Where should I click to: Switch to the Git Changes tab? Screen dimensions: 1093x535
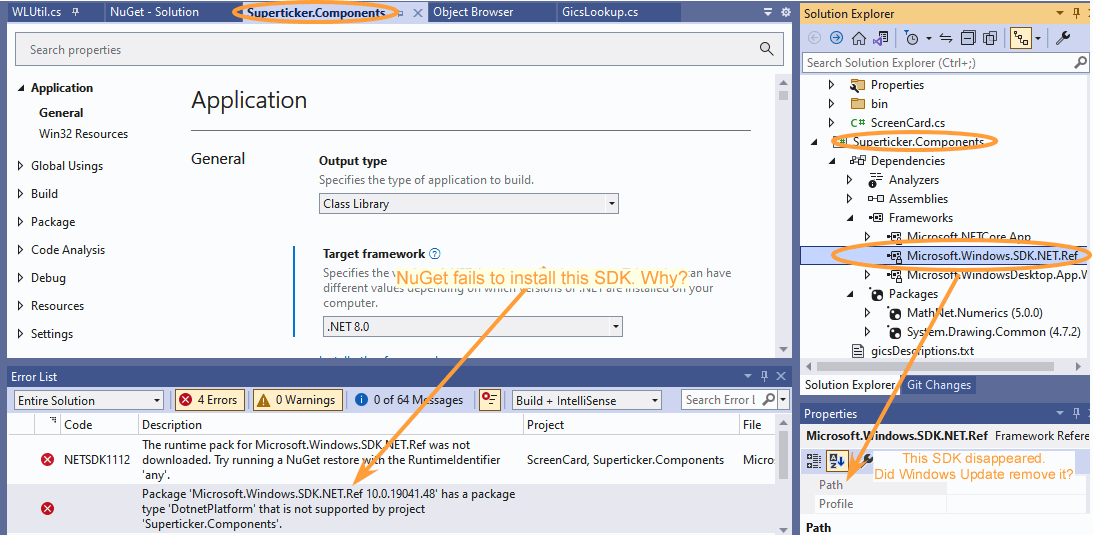point(938,385)
